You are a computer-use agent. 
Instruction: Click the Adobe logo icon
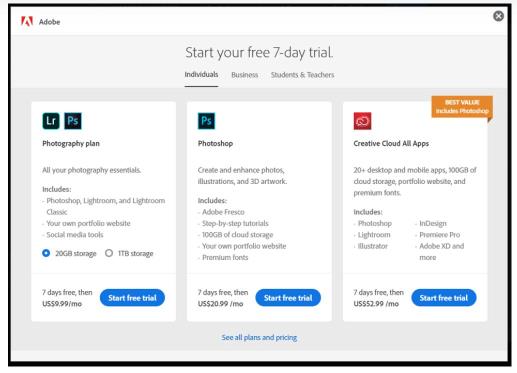(x=27, y=21)
